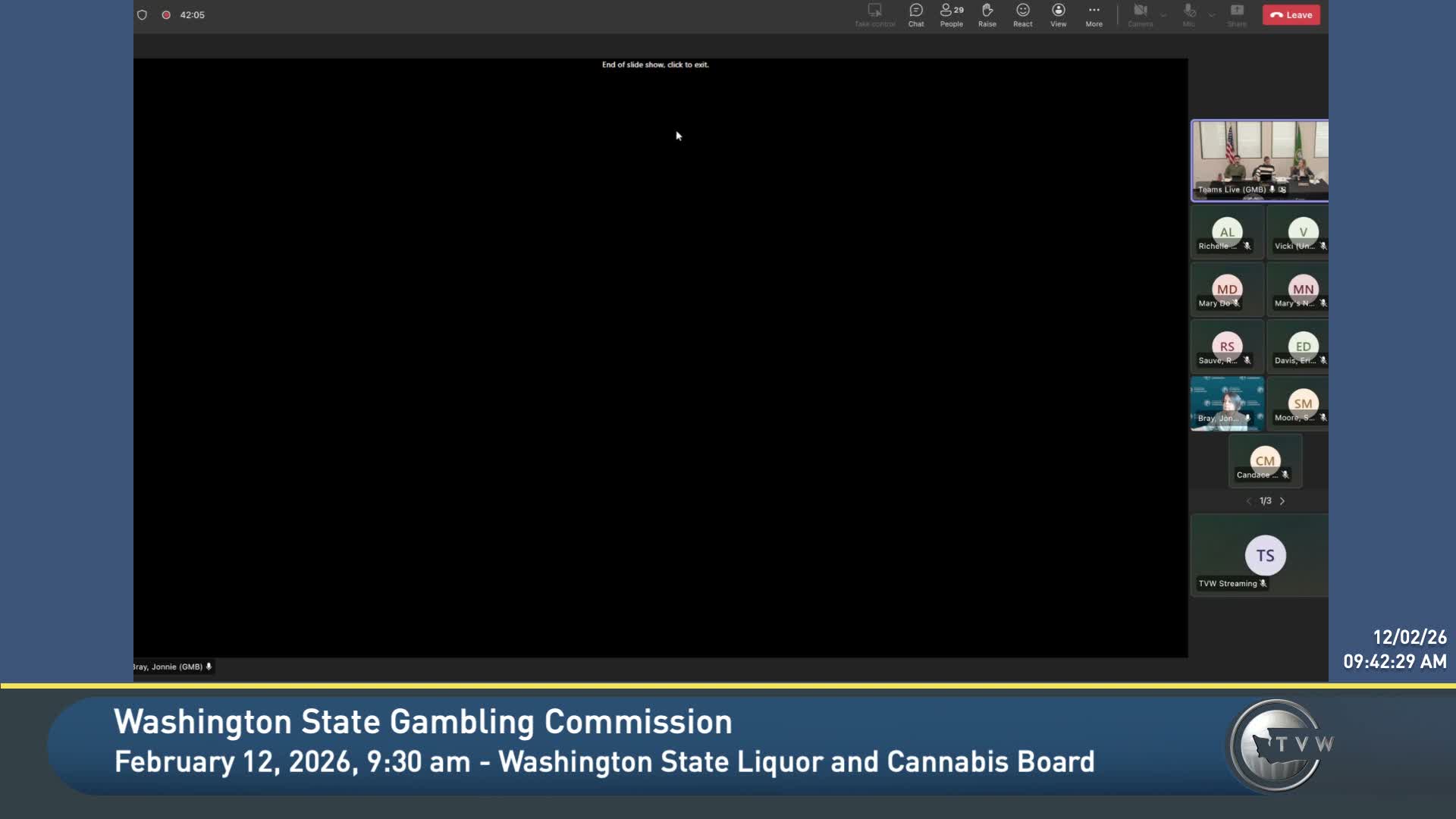Click the End of slide show text
Image resolution: width=1456 pixels, height=819 pixels.
point(655,64)
